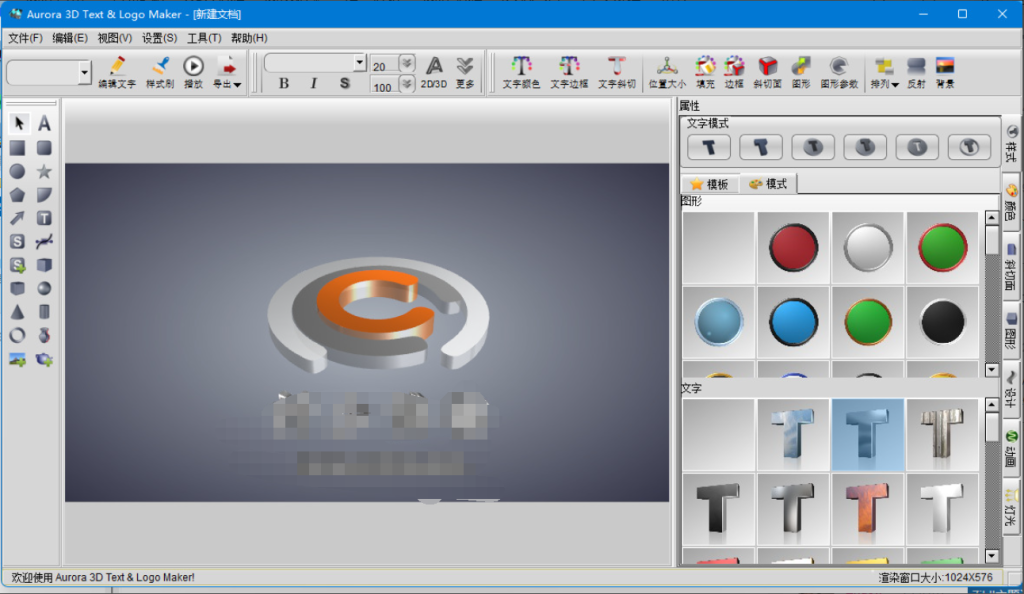Screen dimensions: 1024x594
Task: Pick the black sphere shape style
Action: click(x=942, y=322)
